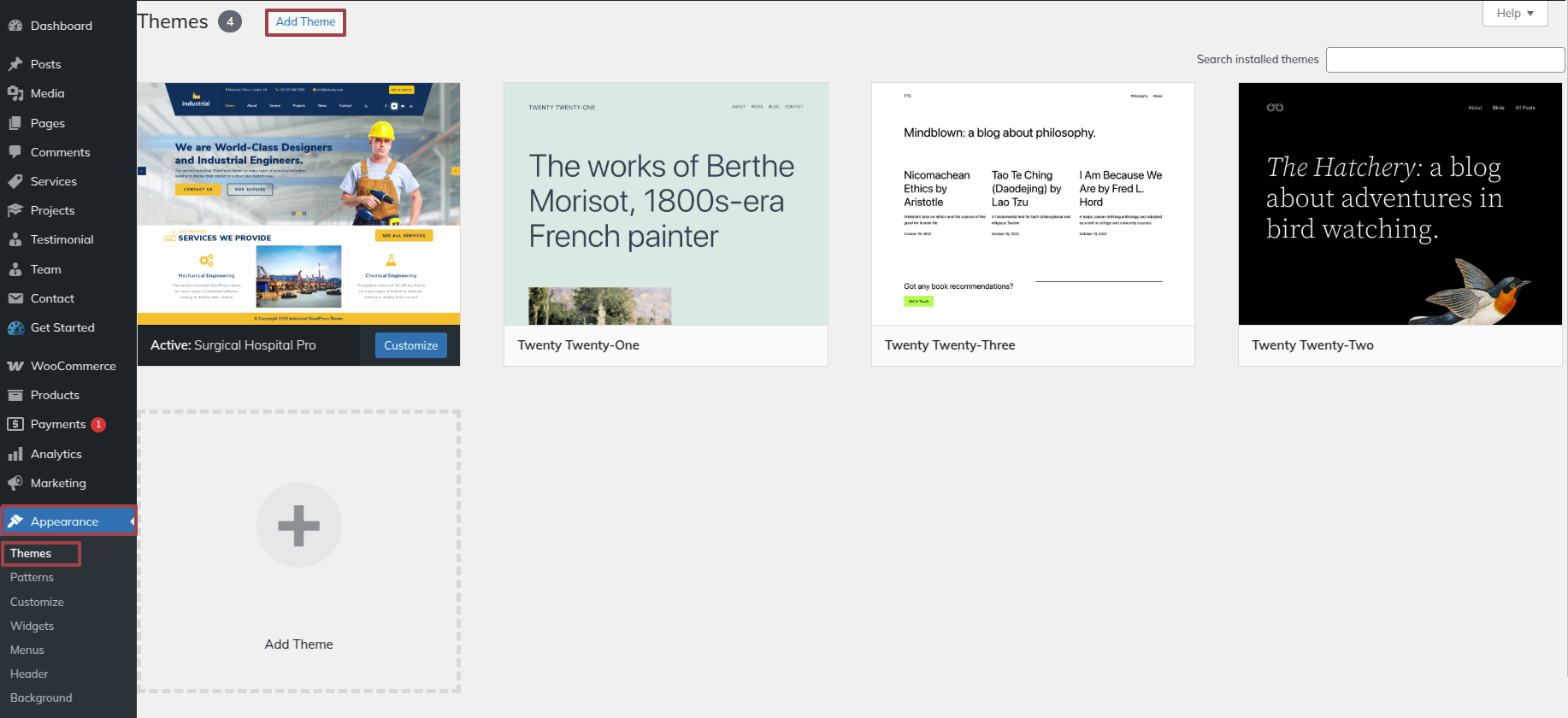Click the Search installed themes field
This screenshot has width=1568, height=718.
coord(1445,60)
